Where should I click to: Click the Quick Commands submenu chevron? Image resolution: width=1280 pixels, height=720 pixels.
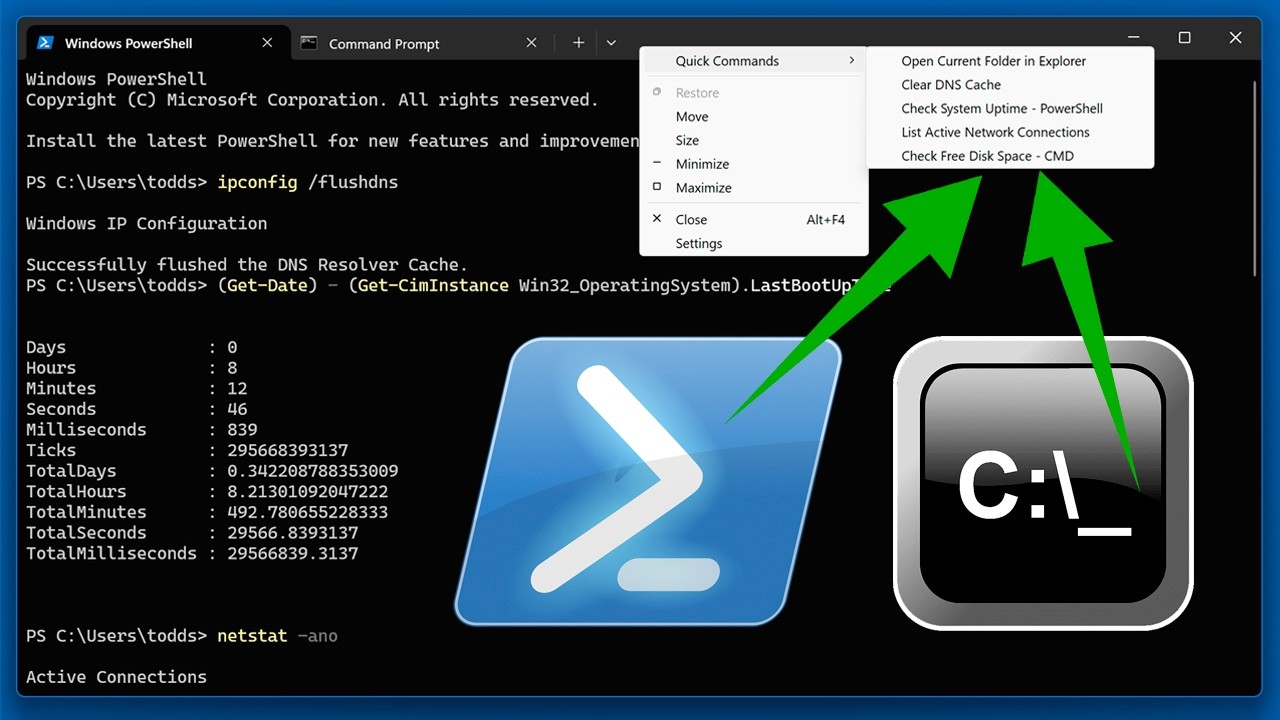click(852, 61)
